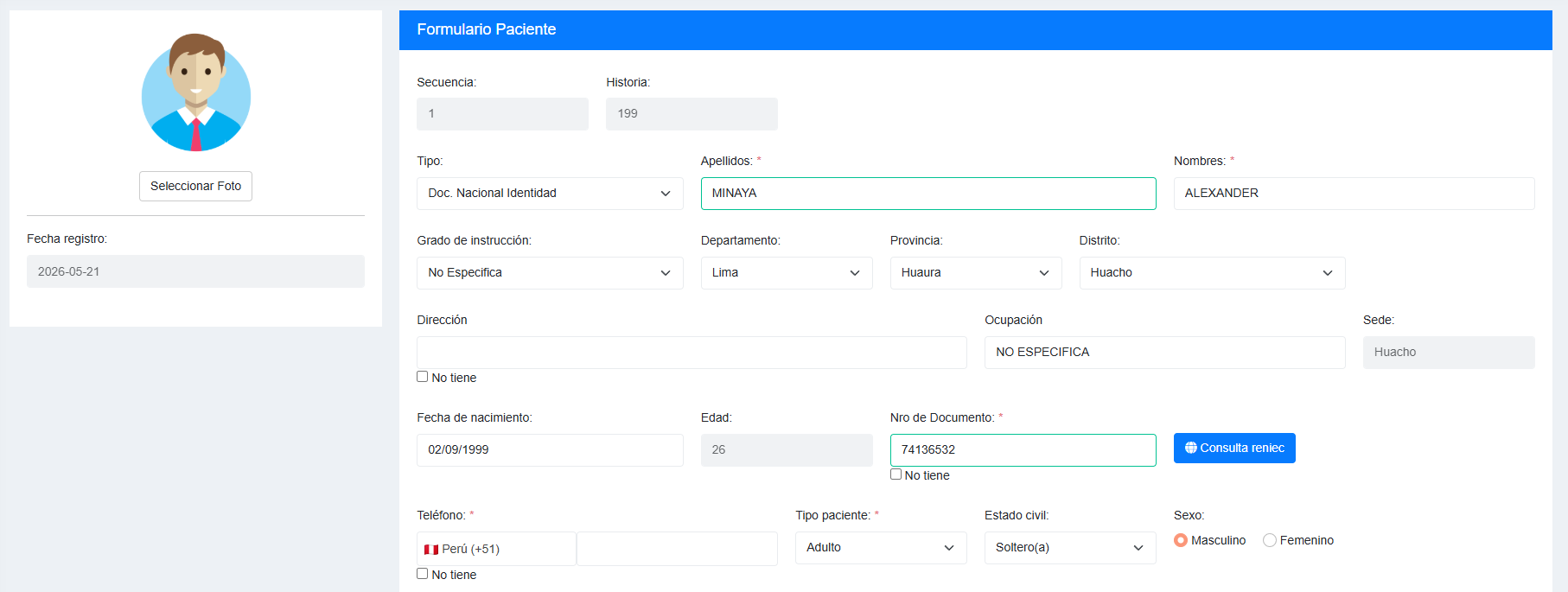
Task: Click the empty Dirección input field
Action: pyautogui.click(x=692, y=353)
